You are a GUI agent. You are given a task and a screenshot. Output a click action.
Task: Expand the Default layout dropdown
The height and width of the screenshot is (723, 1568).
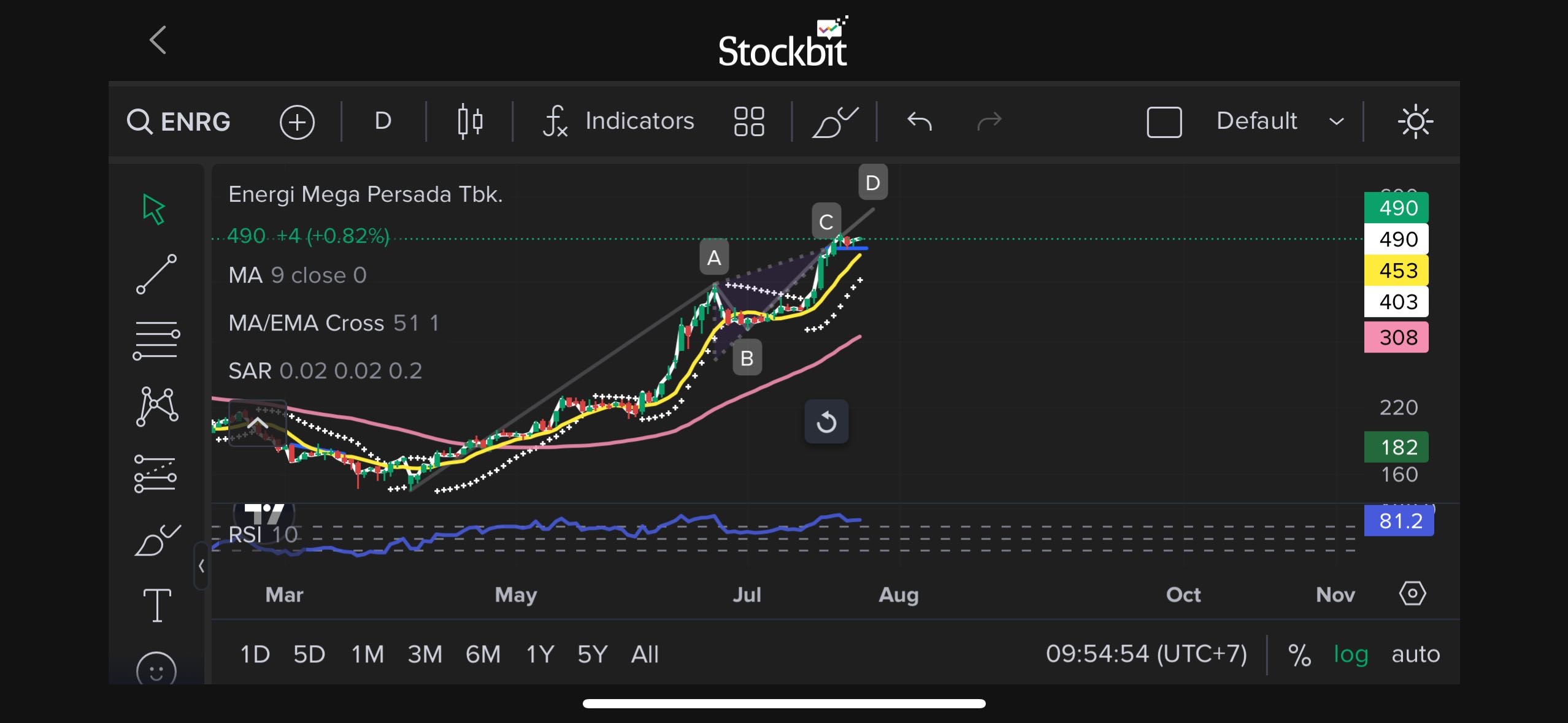[x=1280, y=121]
